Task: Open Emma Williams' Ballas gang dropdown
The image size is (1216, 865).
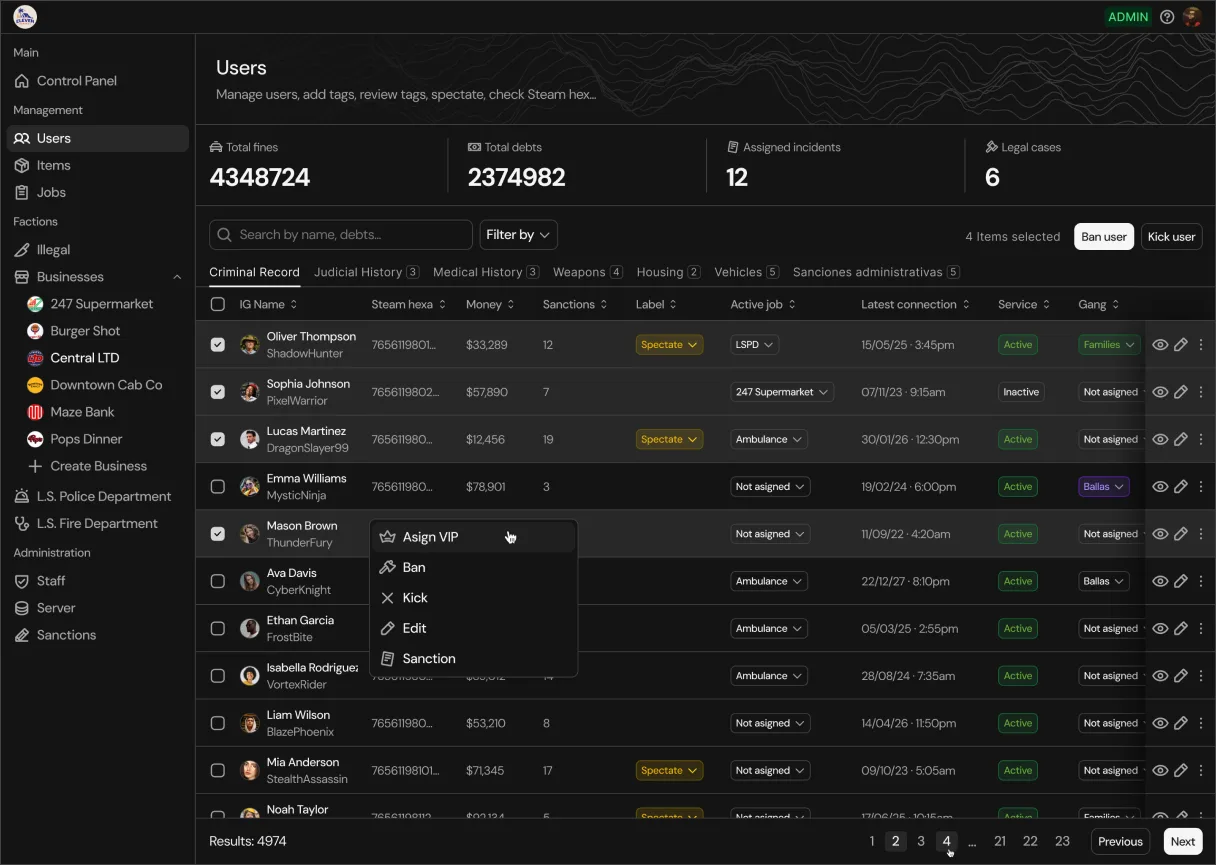Action: click(1104, 487)
